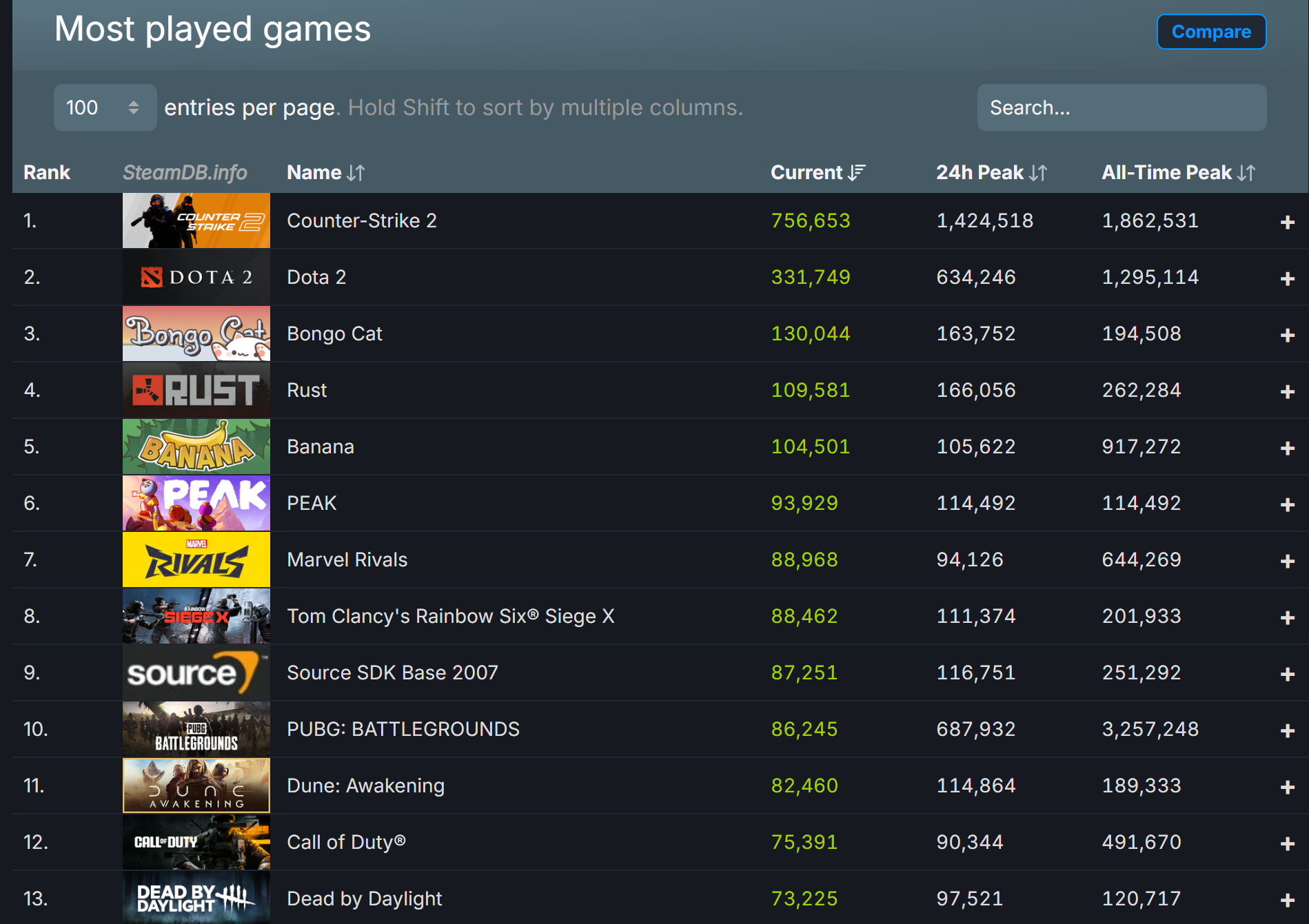Image resolution: width=1309 pixels, height=924 pixels.
Task: Click the Compare button
Action: click(1211, 32)
